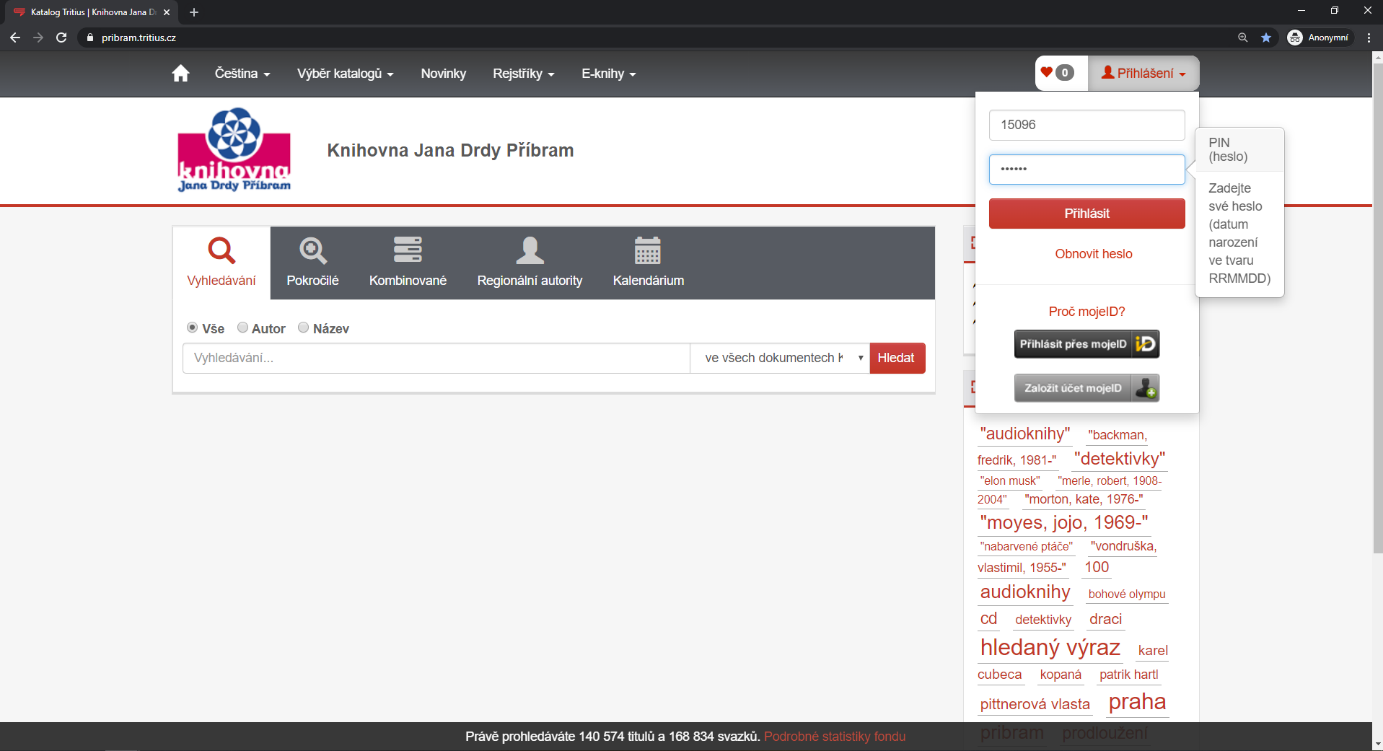Click the PIN password field
The width and height of the screenshot is (1383, 751).
[x=1087, y=169]
